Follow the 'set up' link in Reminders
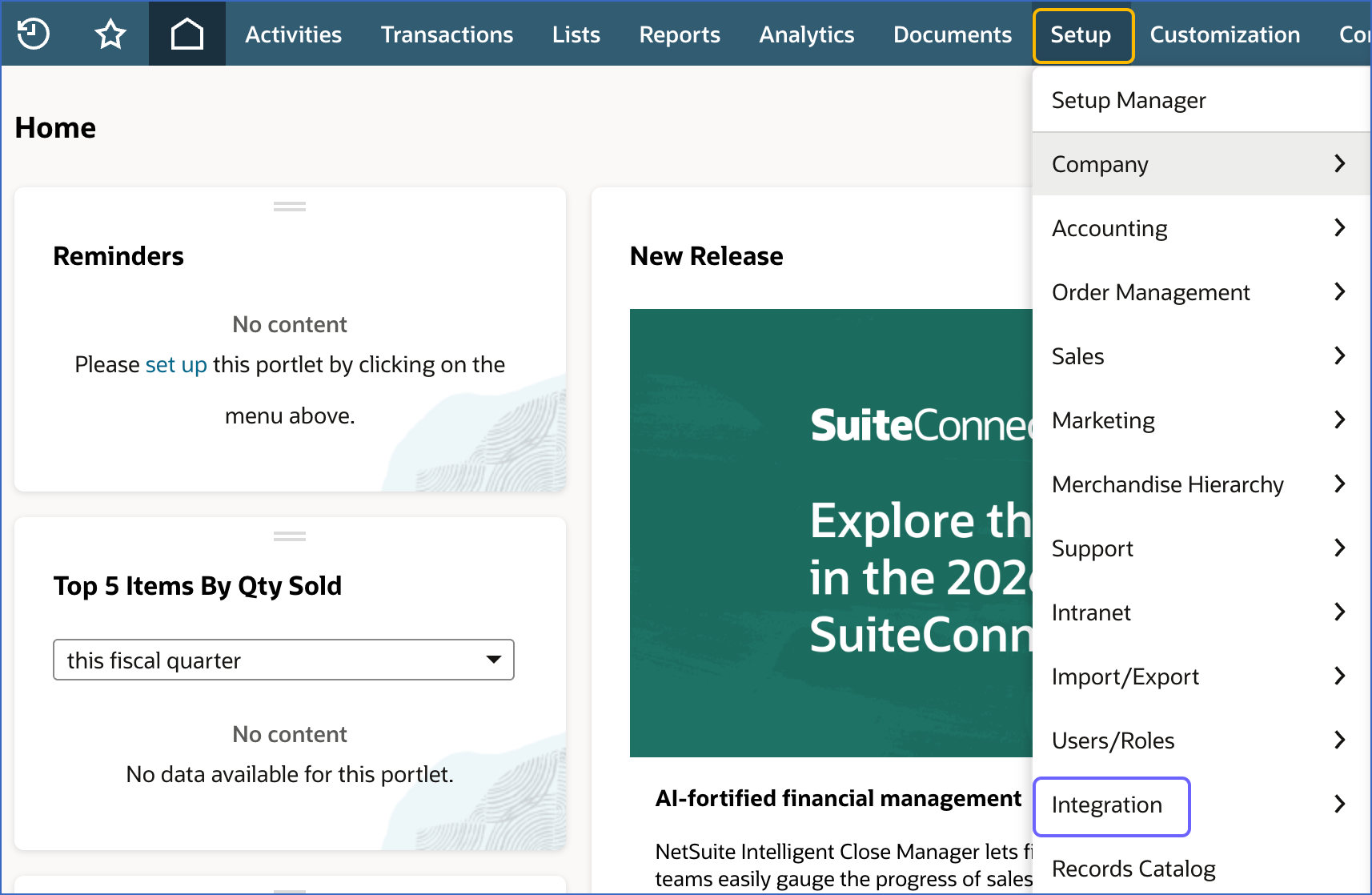 pyautogui.click(x=176, y=364)
